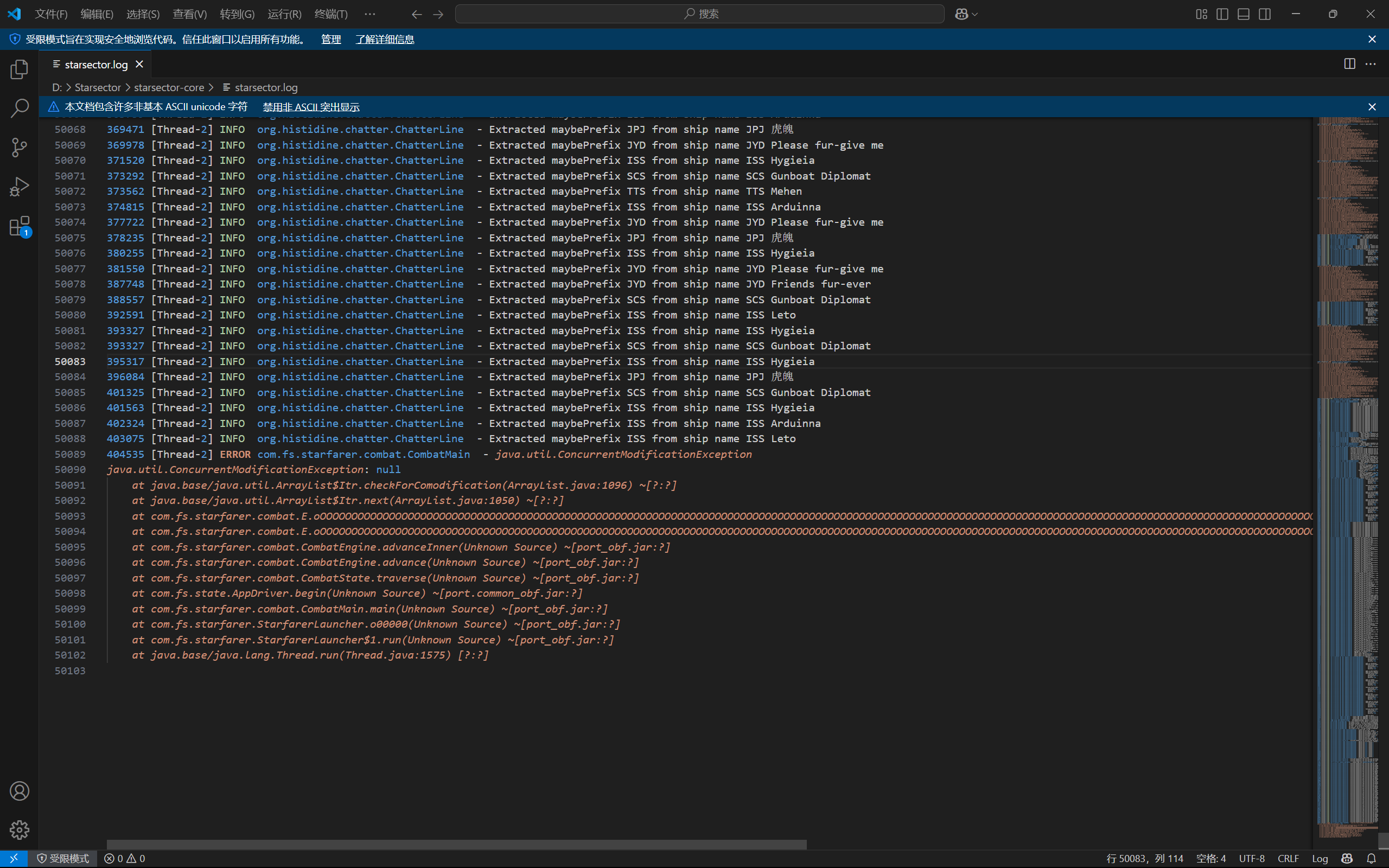
Task: Click 禁用非 ASCII 突出显示 link
Action: [311, 107]
